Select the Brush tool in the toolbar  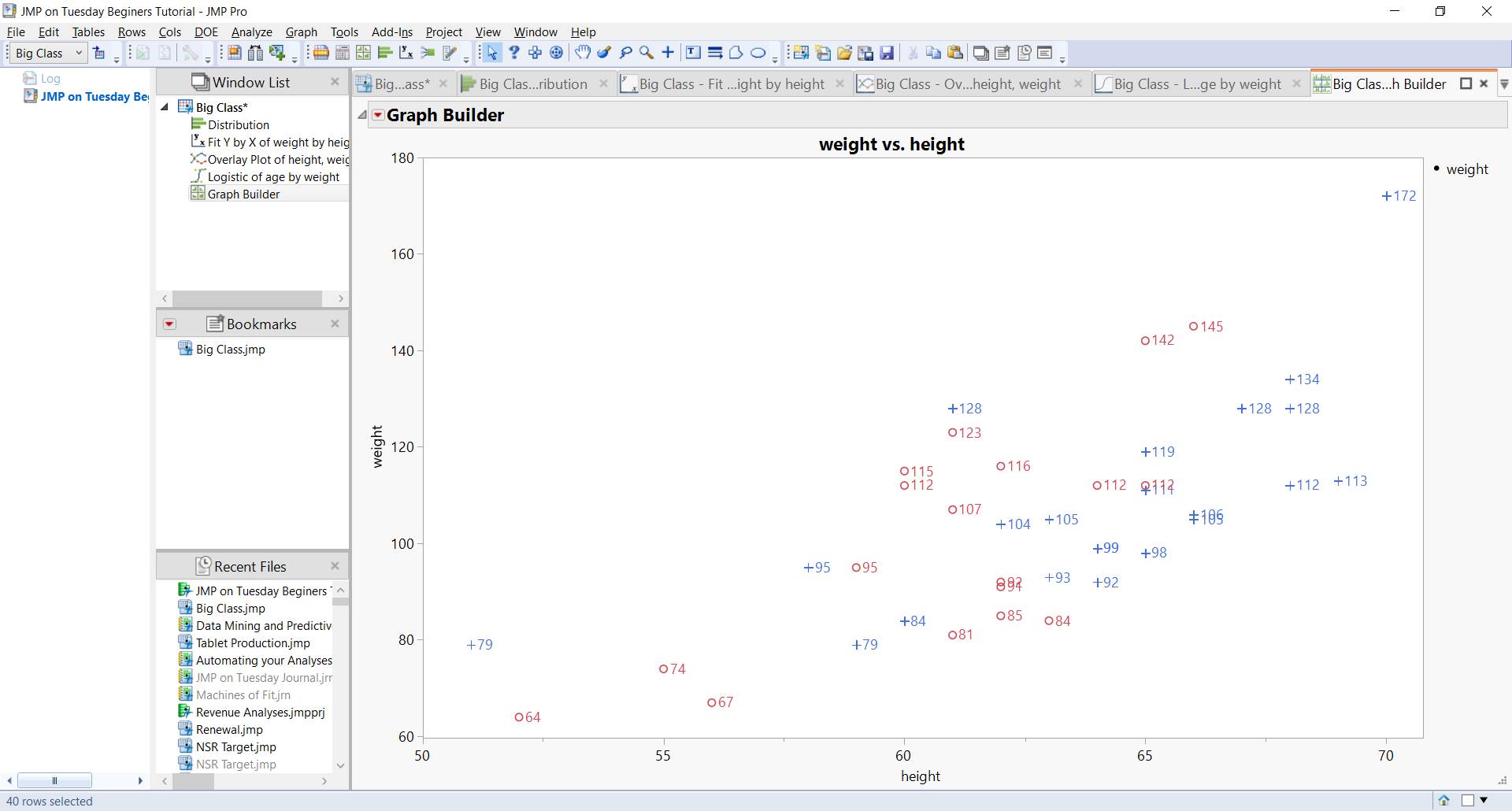point(604,52)
